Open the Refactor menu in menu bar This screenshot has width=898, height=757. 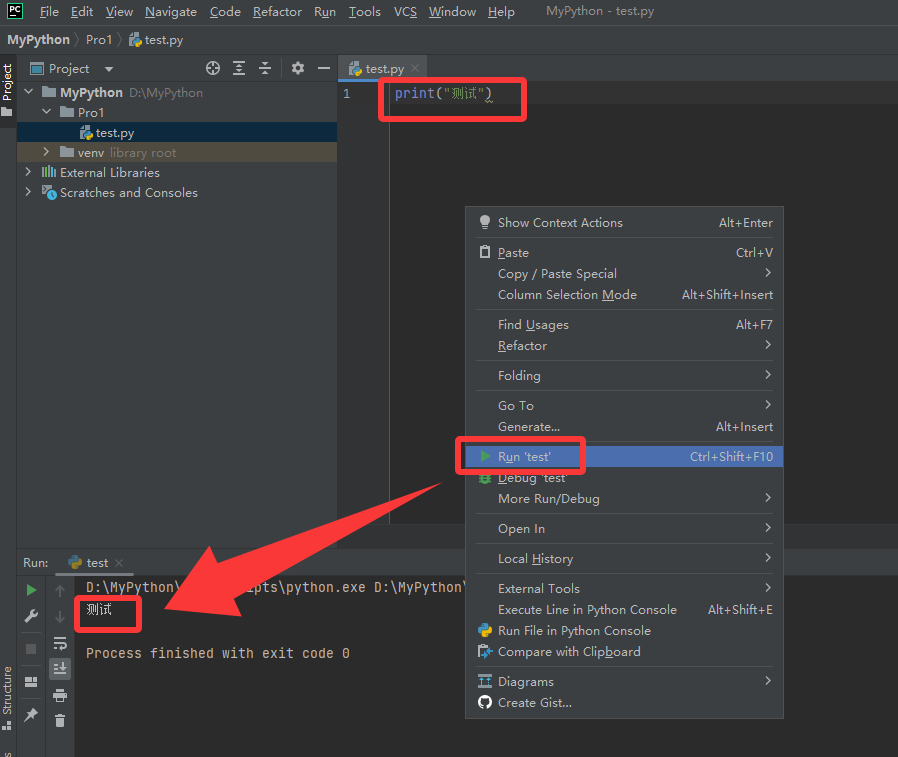tap(277, 11)
